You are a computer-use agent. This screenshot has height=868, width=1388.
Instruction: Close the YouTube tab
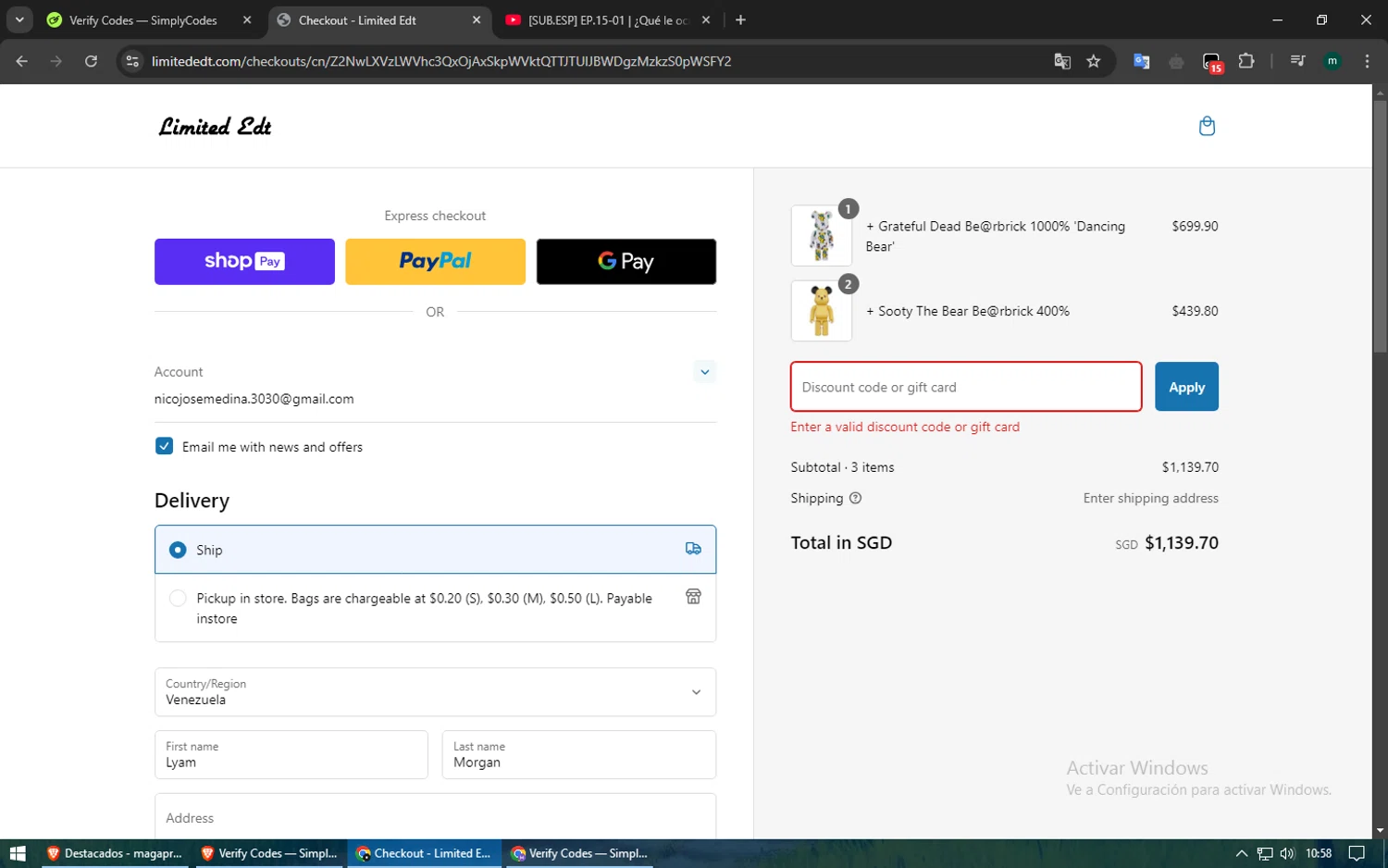click(x=706, y=20)
